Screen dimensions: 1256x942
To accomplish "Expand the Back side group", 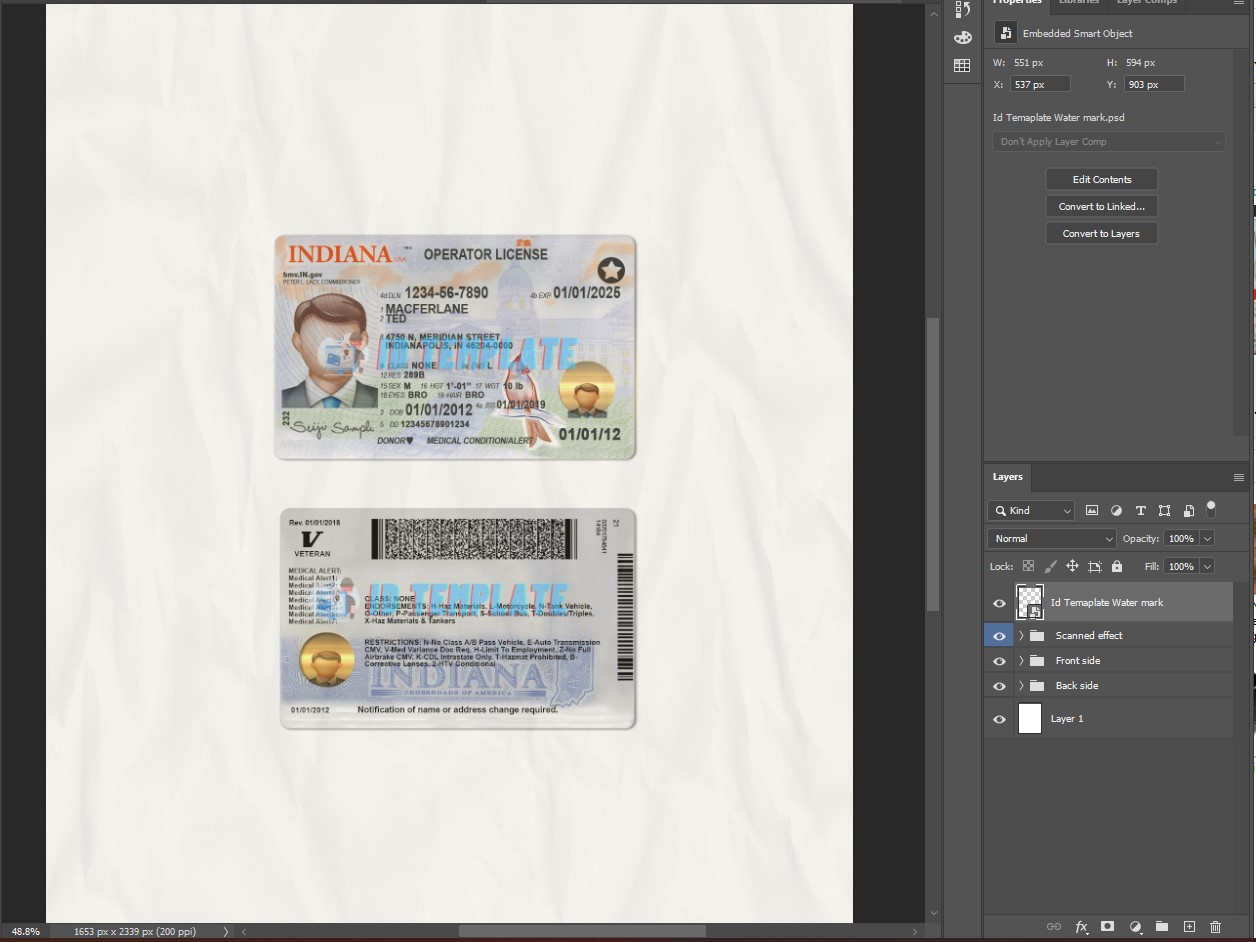I will point(1021,686).
